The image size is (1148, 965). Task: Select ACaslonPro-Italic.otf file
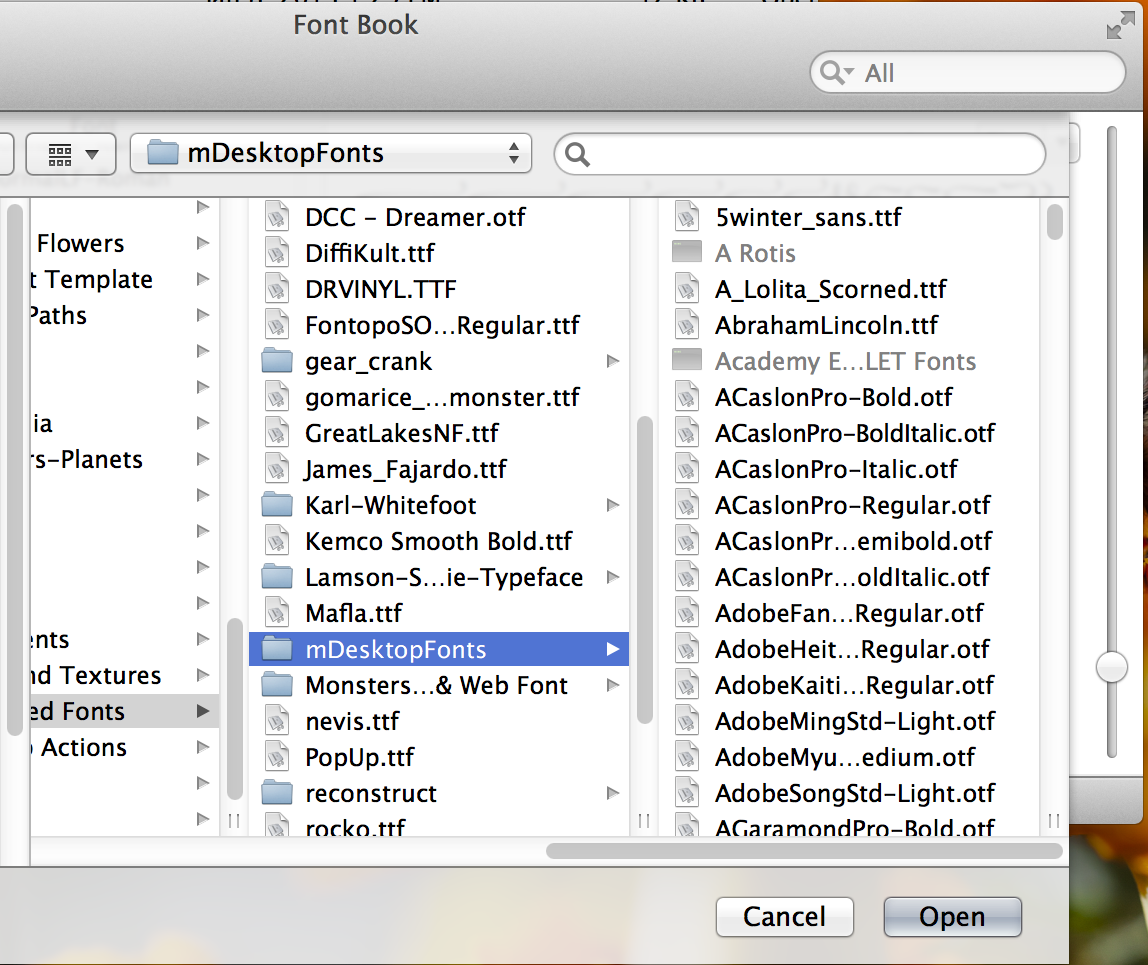[849, 469]
